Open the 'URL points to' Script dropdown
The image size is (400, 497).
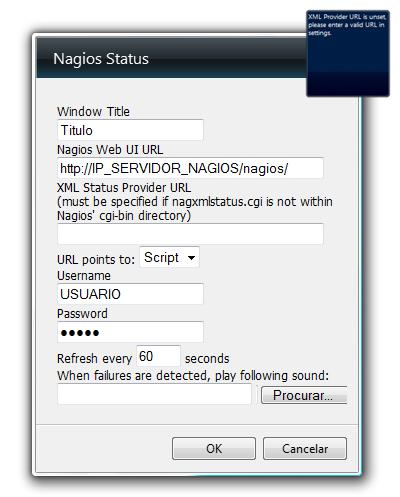pos(169,257)
